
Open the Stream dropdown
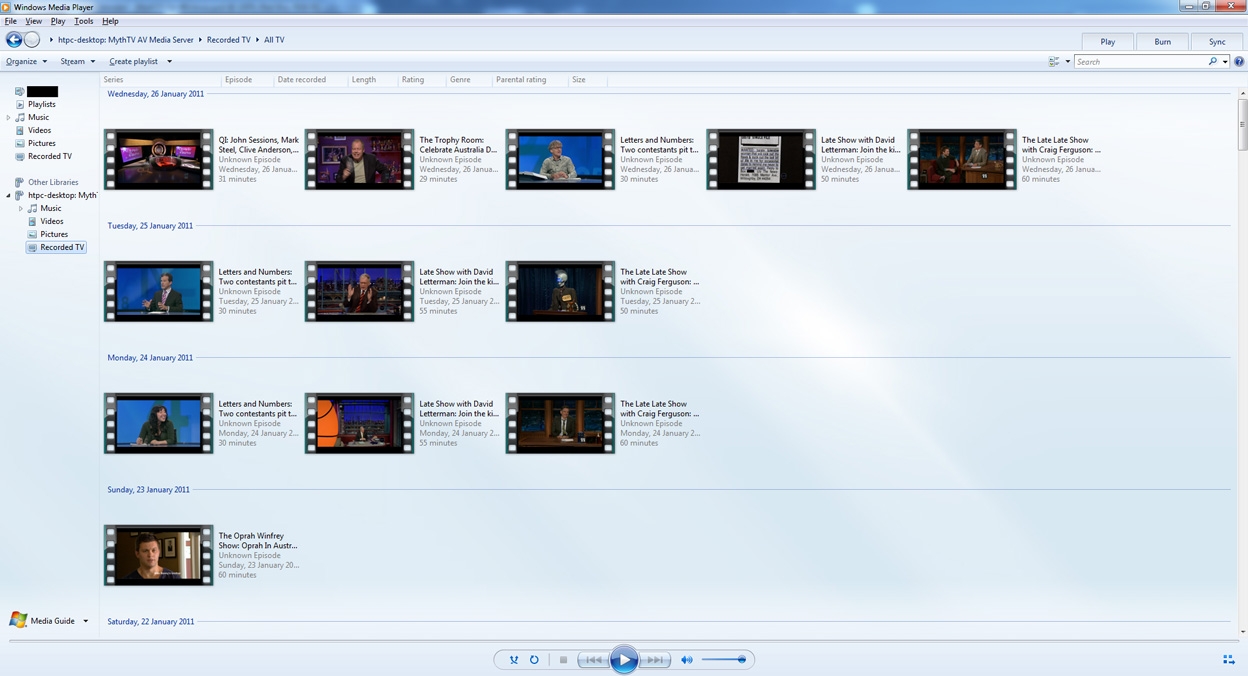[77, 62]
